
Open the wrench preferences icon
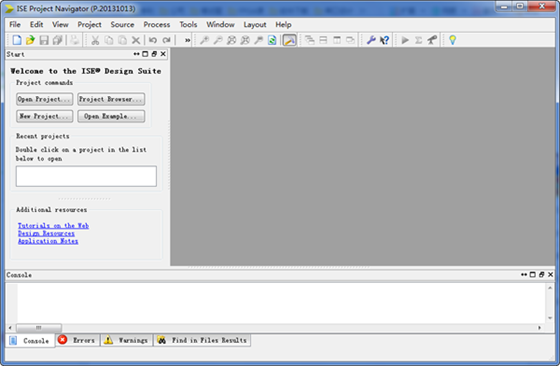[371, 40]
